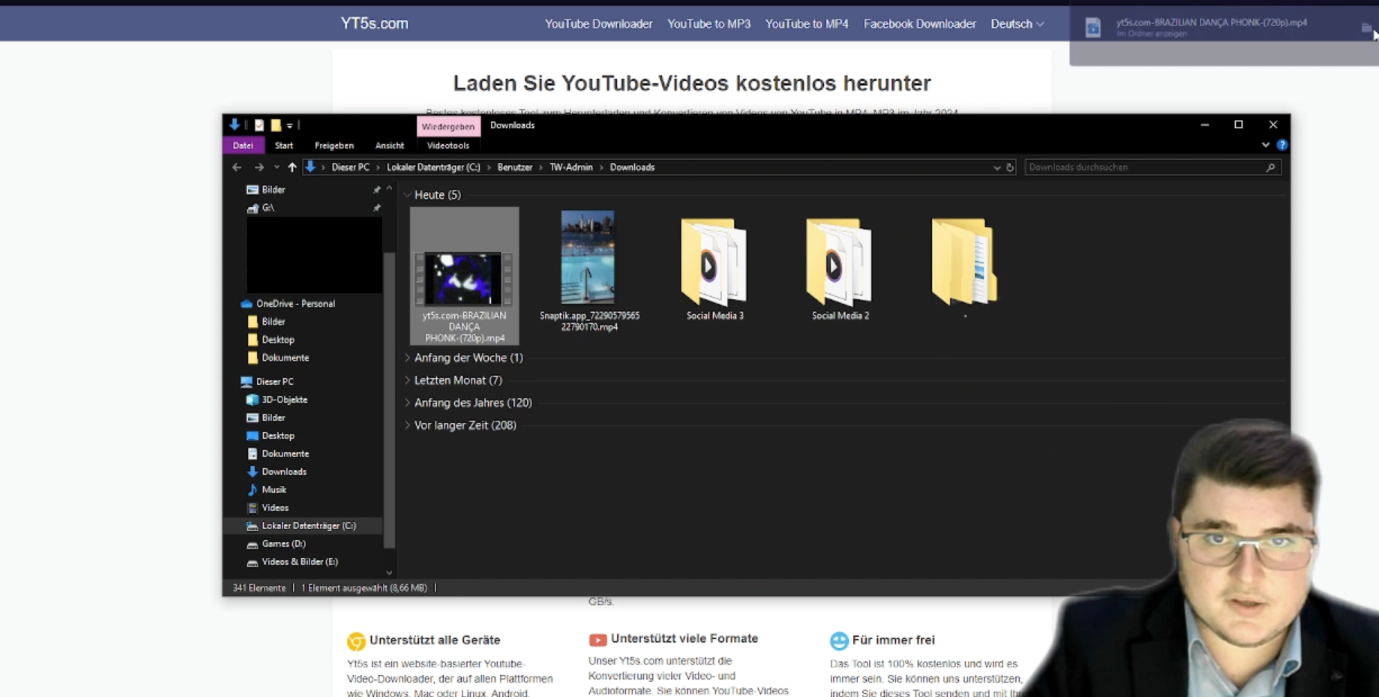This screenshot has height=697, width=1379.
Task: Select the 'Social Media 2' folder icon
Action: [x=839, y=261]
